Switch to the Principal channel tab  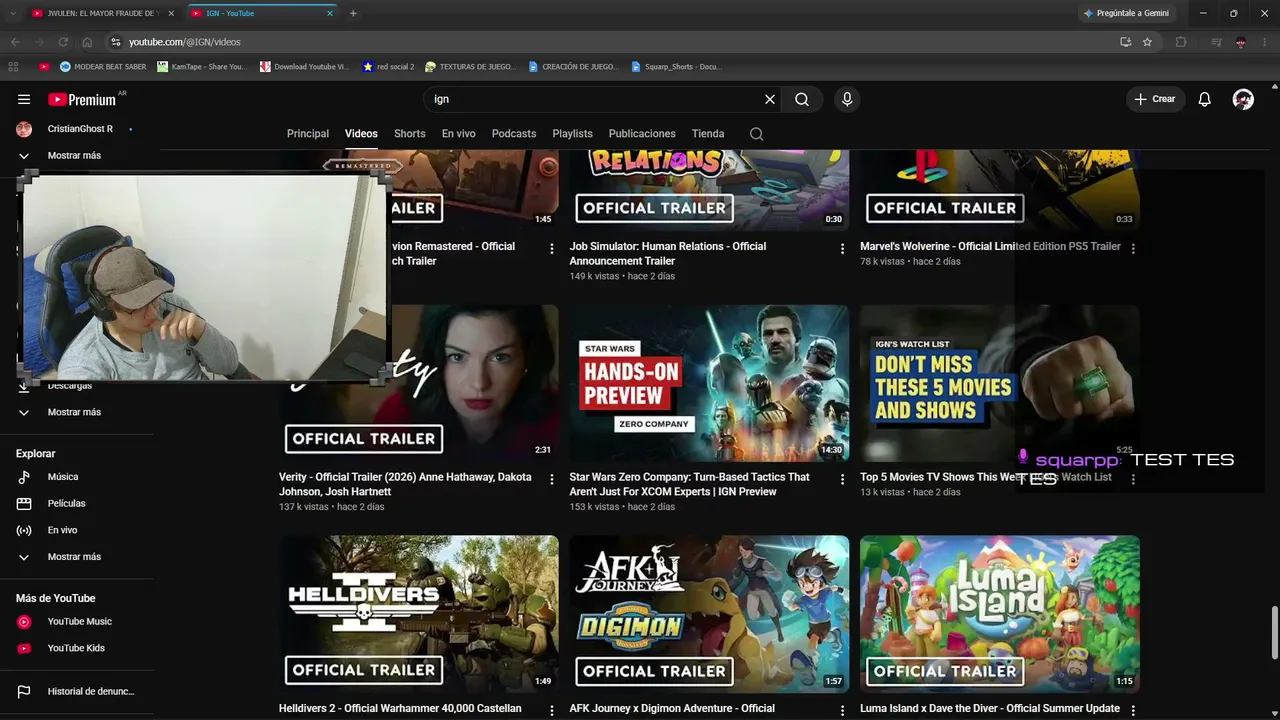pyautogui.click(x=308, y=134)
